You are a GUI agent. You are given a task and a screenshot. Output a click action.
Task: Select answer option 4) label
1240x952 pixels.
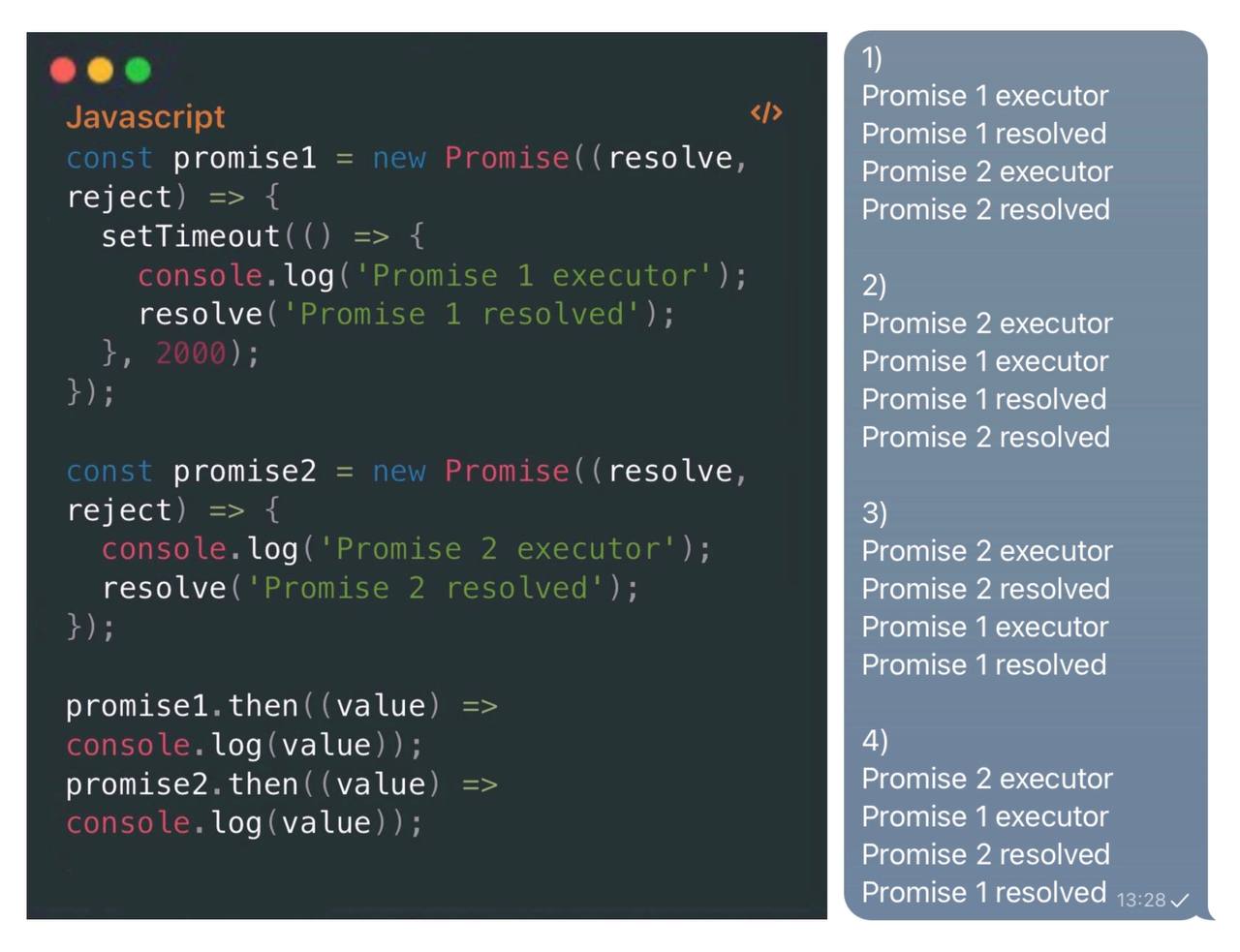click(875, 741)
